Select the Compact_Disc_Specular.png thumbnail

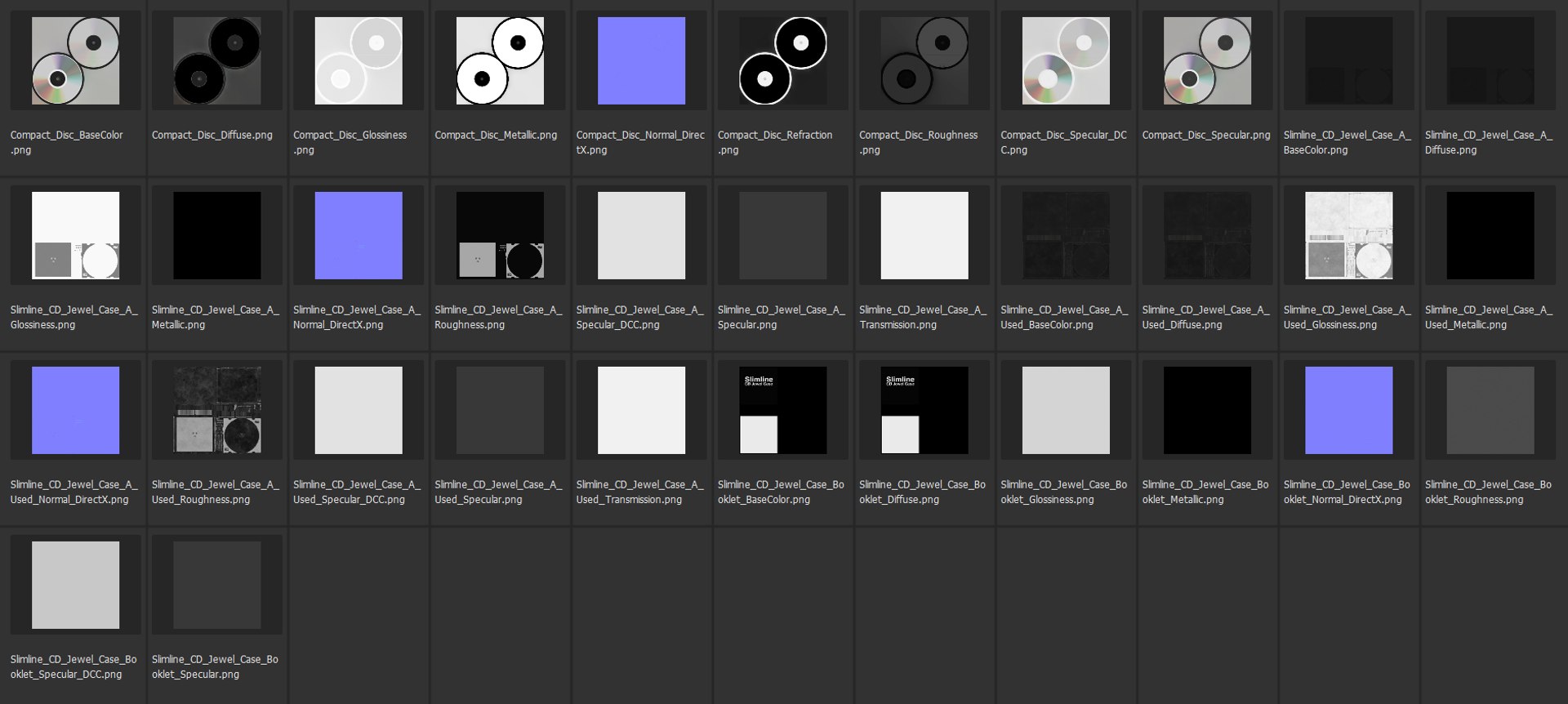click(x=1207, y=60)
